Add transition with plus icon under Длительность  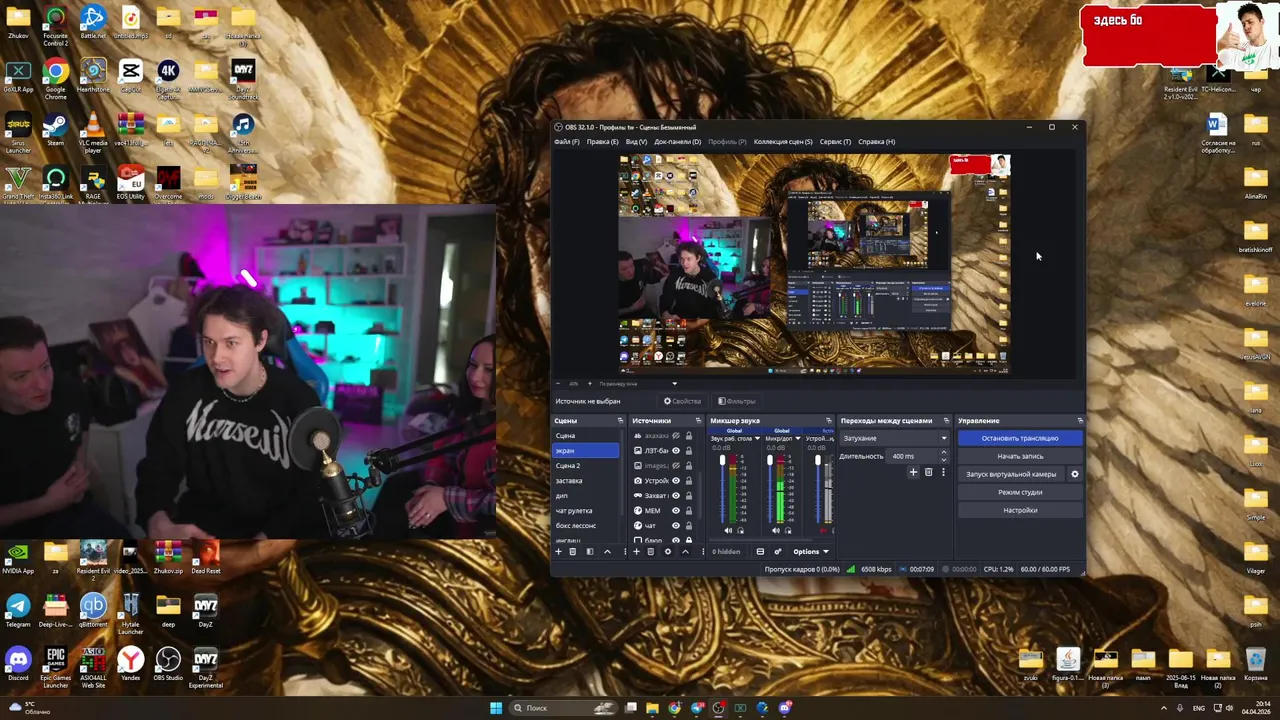(x=913, y=472)
